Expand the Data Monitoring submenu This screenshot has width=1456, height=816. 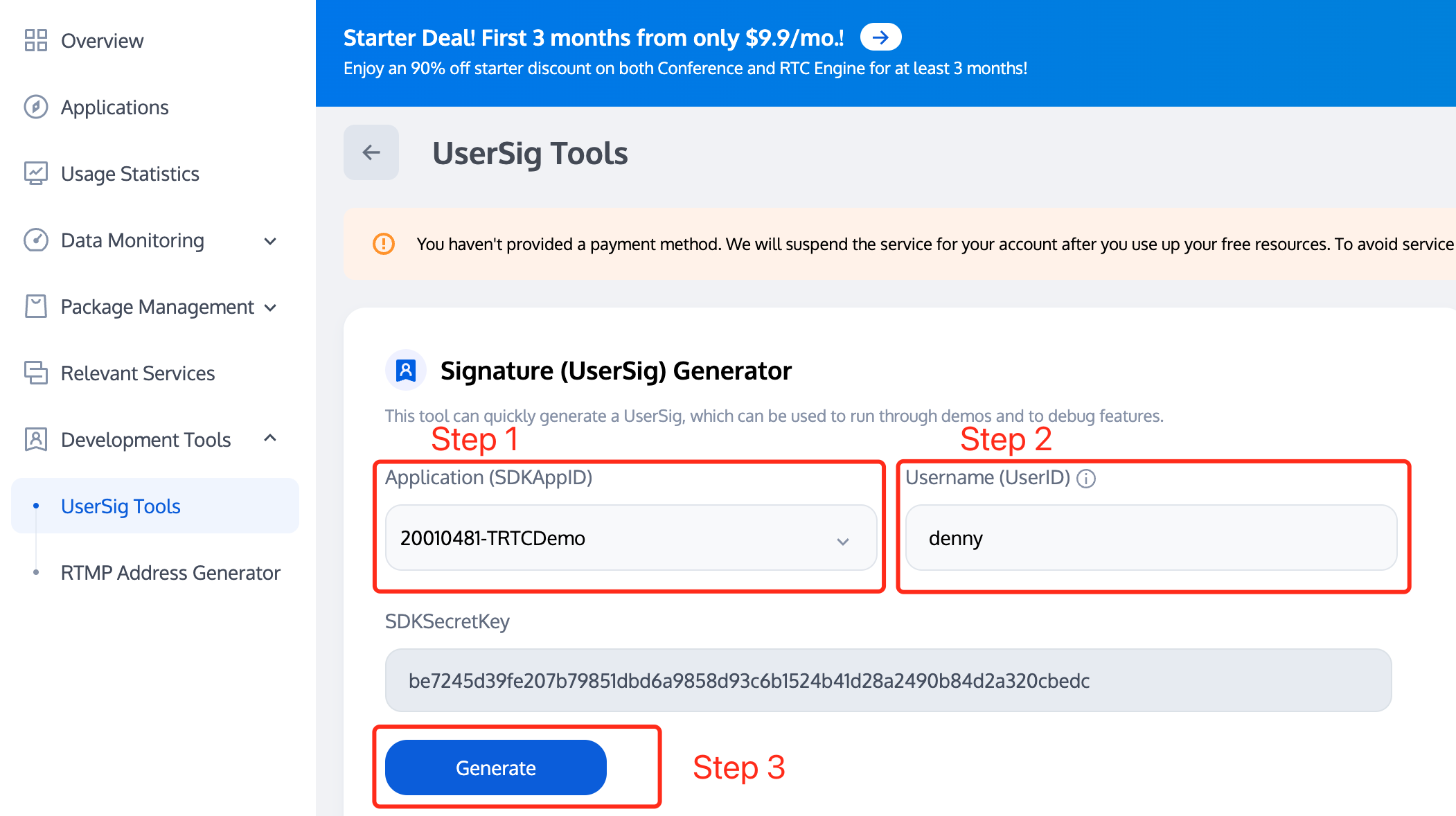[x=270, y=241]
